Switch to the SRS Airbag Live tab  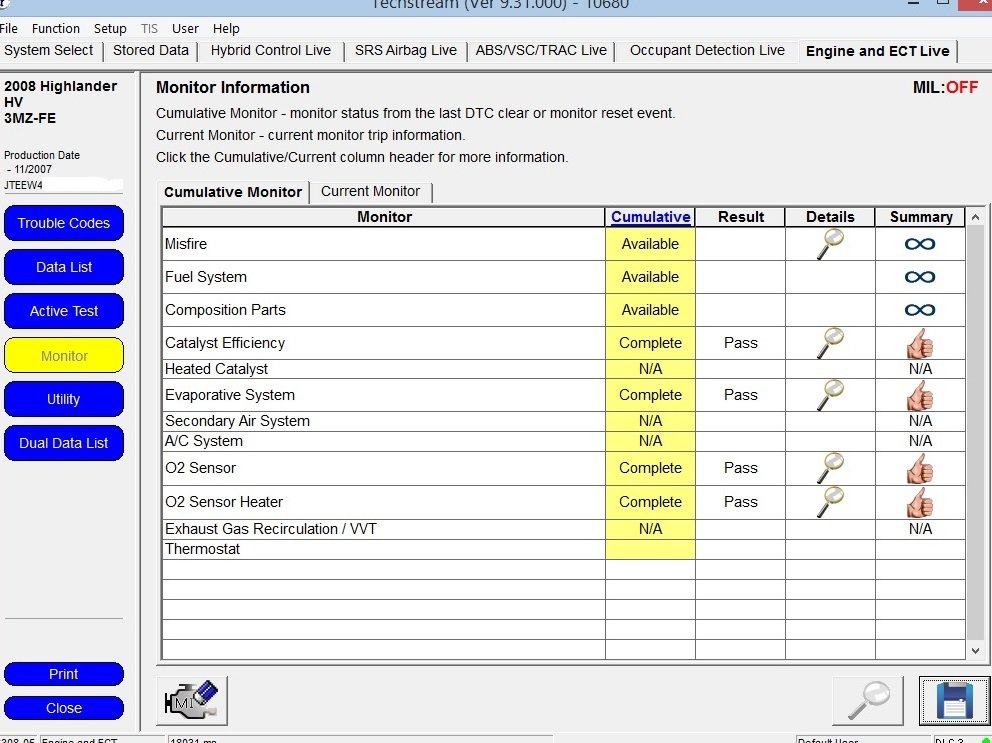406,51
